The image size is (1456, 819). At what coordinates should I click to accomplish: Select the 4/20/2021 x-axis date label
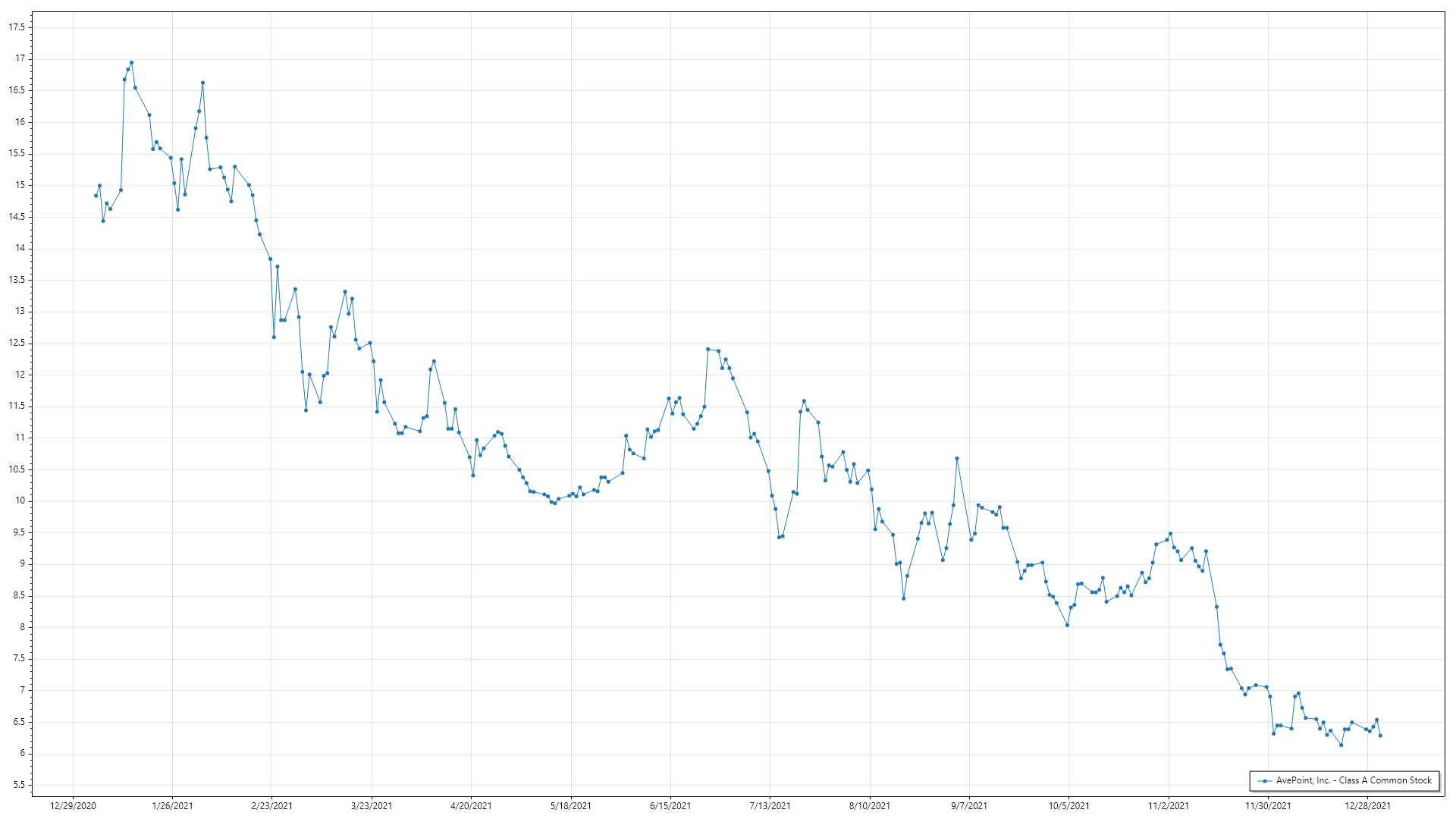tap(471, 806)
